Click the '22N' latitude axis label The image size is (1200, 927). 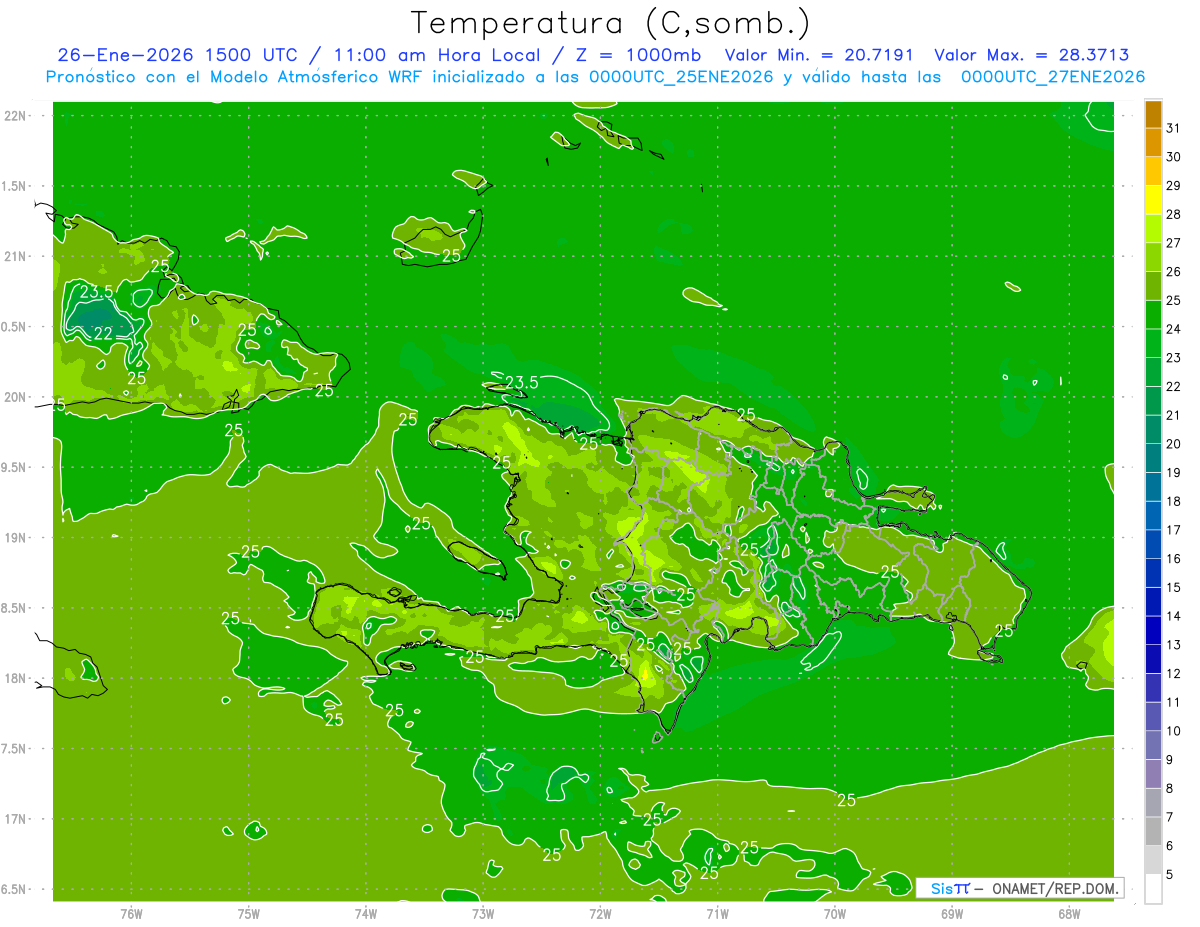click(16, 116)
